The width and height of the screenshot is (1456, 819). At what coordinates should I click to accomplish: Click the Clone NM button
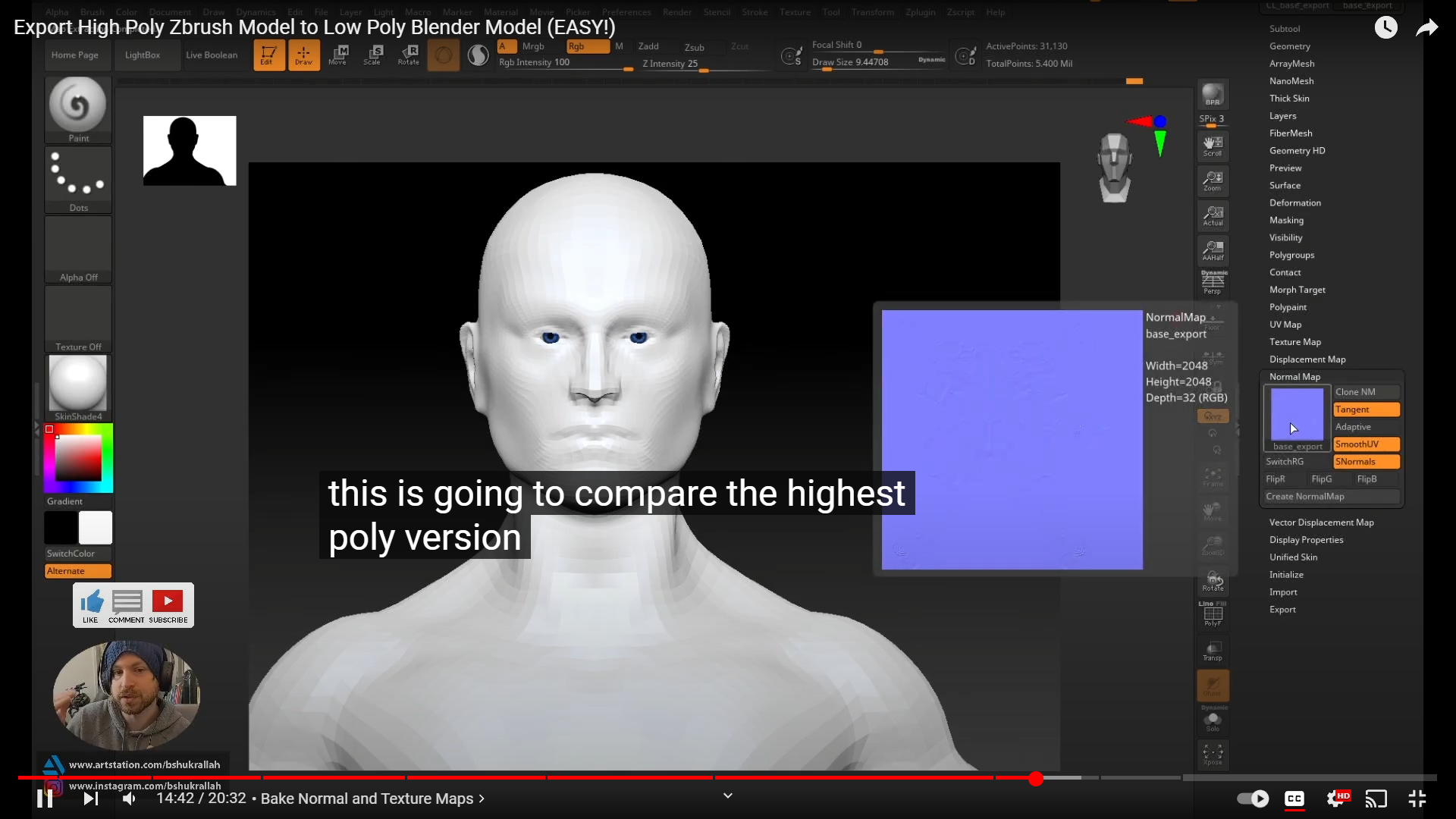1366,392
